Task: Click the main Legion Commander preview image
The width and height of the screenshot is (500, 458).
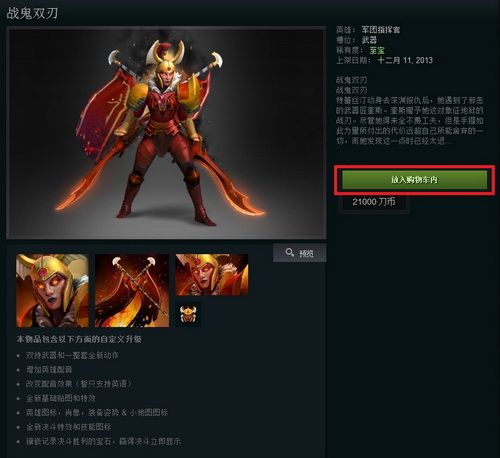Action: tap(166, 133)
